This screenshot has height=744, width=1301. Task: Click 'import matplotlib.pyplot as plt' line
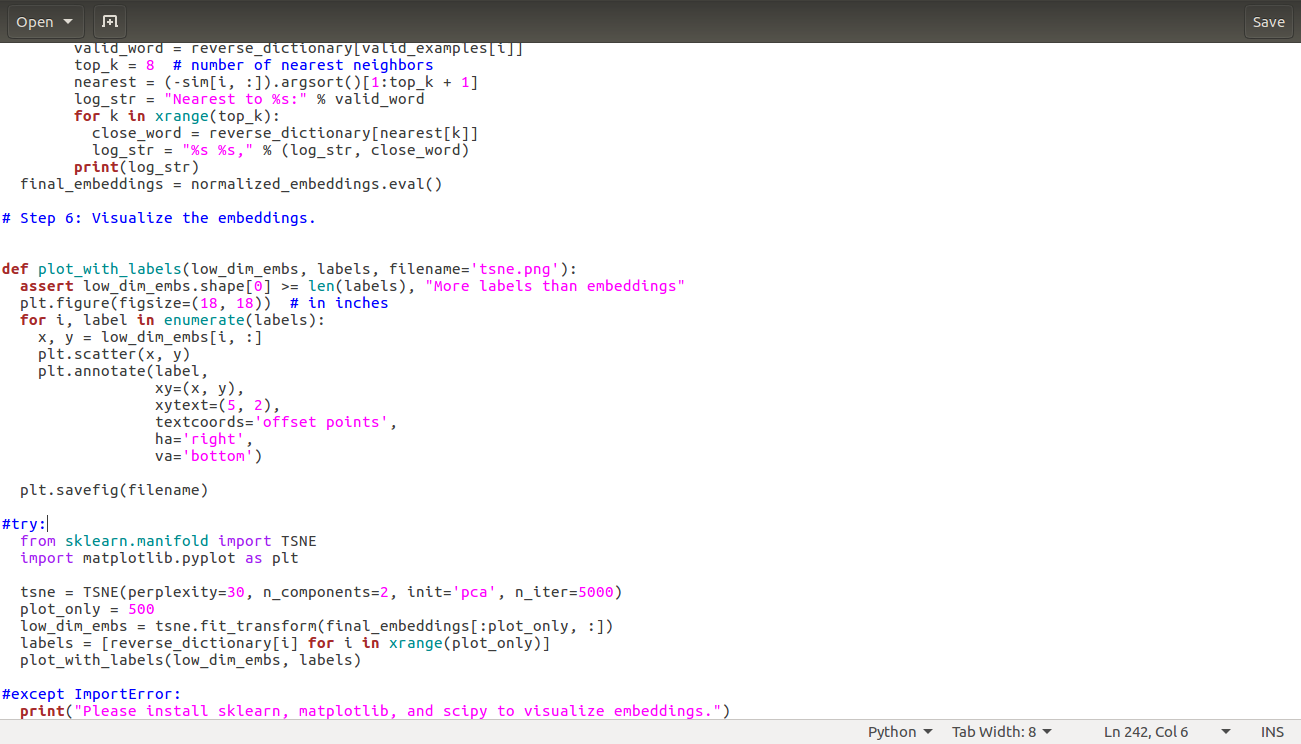tap(159, 558)
